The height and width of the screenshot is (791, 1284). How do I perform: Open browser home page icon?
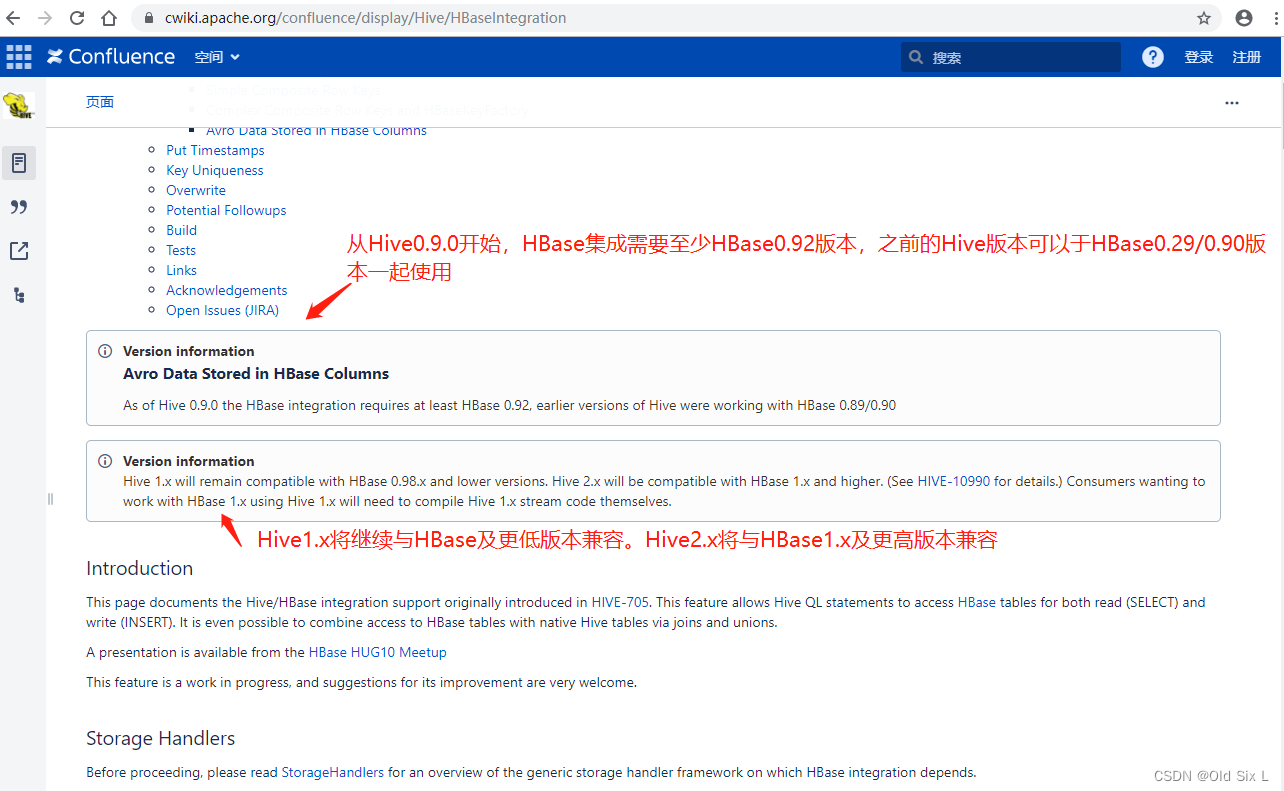[x=109, y=18]
